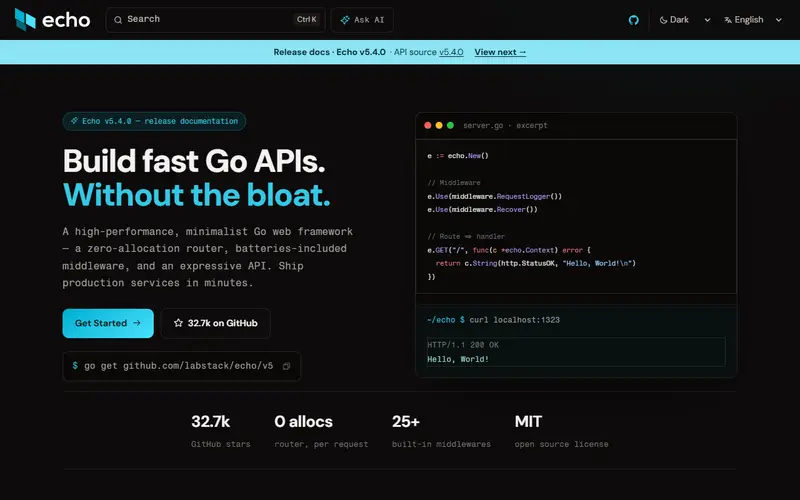The height and width of the screenshot is (500, 800).
Task: Click the echo logo icon
Action: click(x=25, y=19)
